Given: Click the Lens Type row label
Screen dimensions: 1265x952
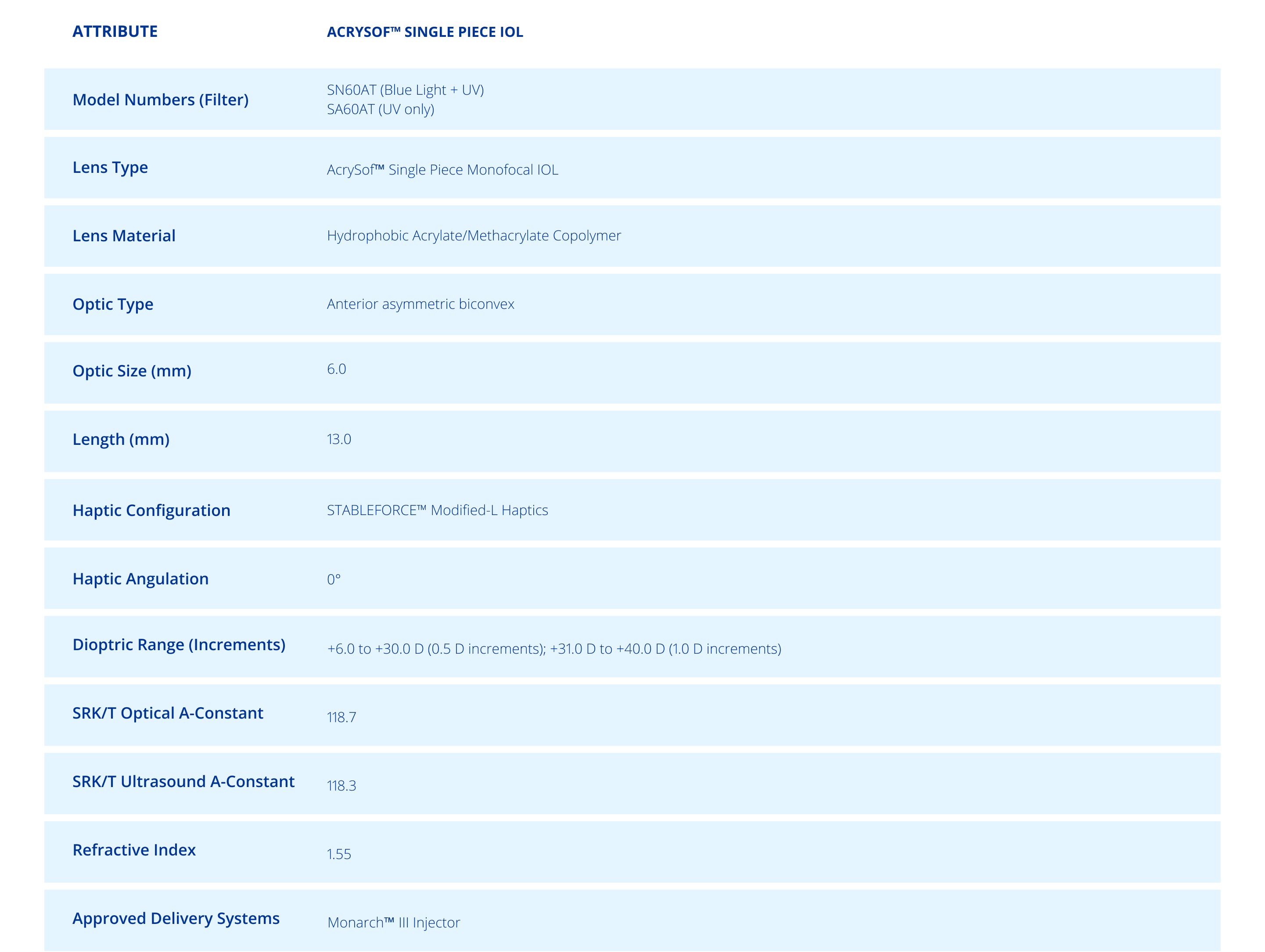Looking at the screenshot, I should point(110,168).
